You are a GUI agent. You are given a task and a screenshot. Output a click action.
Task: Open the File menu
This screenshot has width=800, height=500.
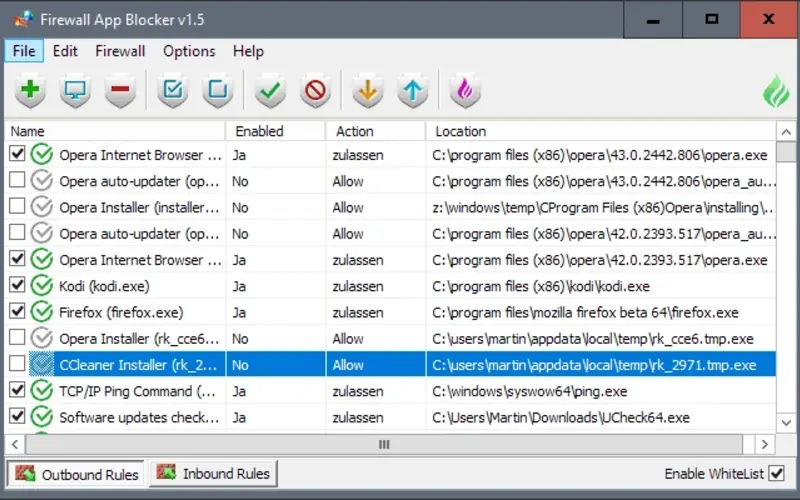24,51
